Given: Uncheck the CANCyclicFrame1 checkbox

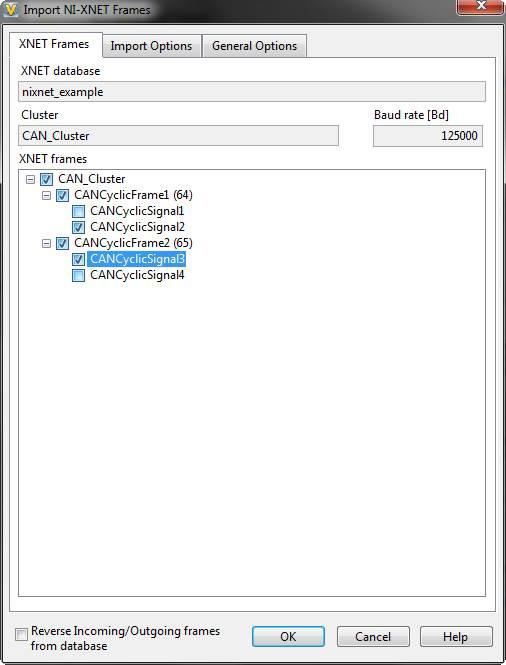Looking at the screenshot, I should pos(62,196).
